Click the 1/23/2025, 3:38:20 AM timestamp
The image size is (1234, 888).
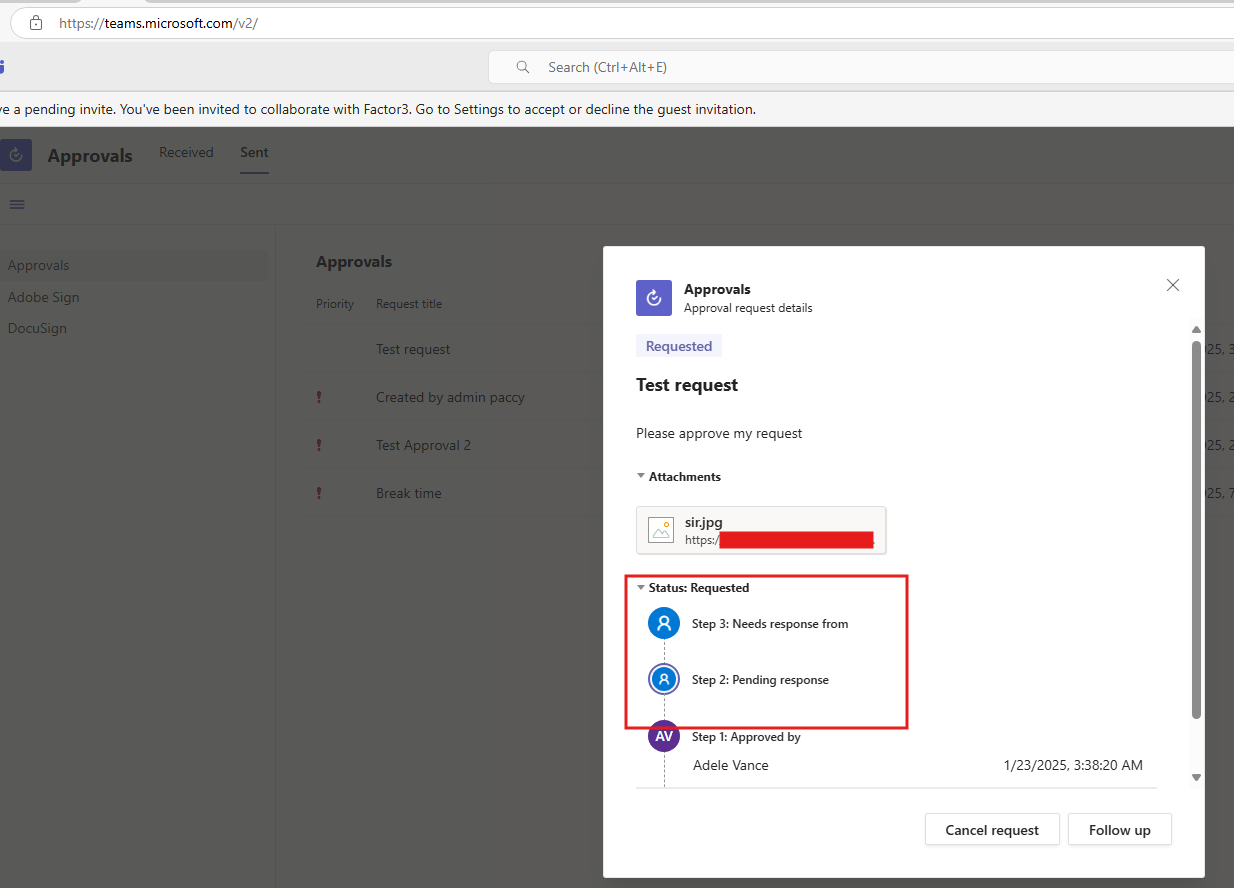point(1073,765)
